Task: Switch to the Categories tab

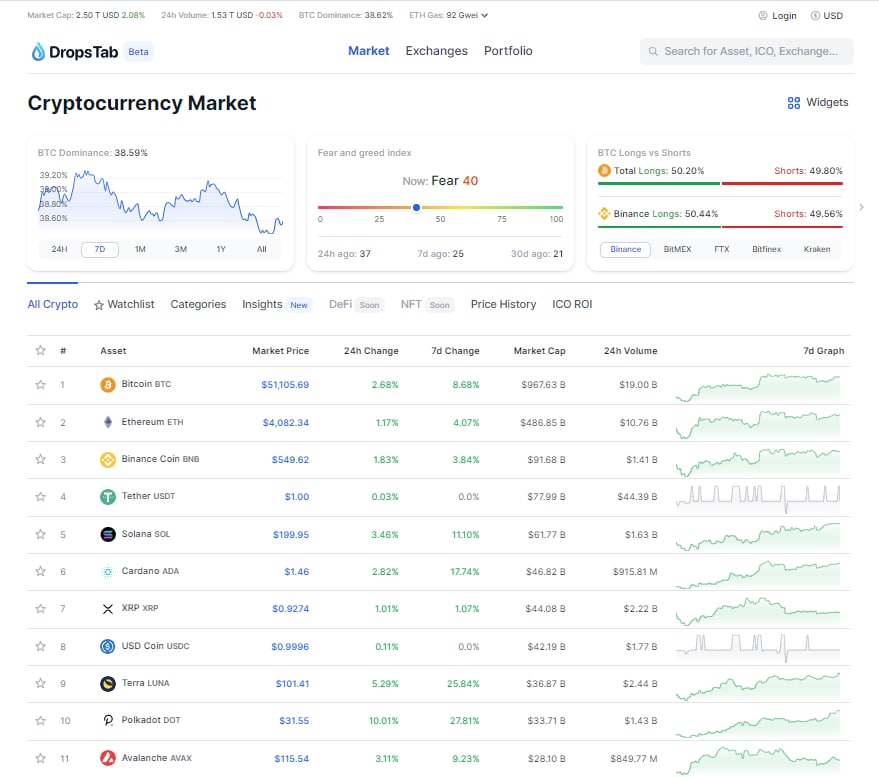Action: pos(198,304)
